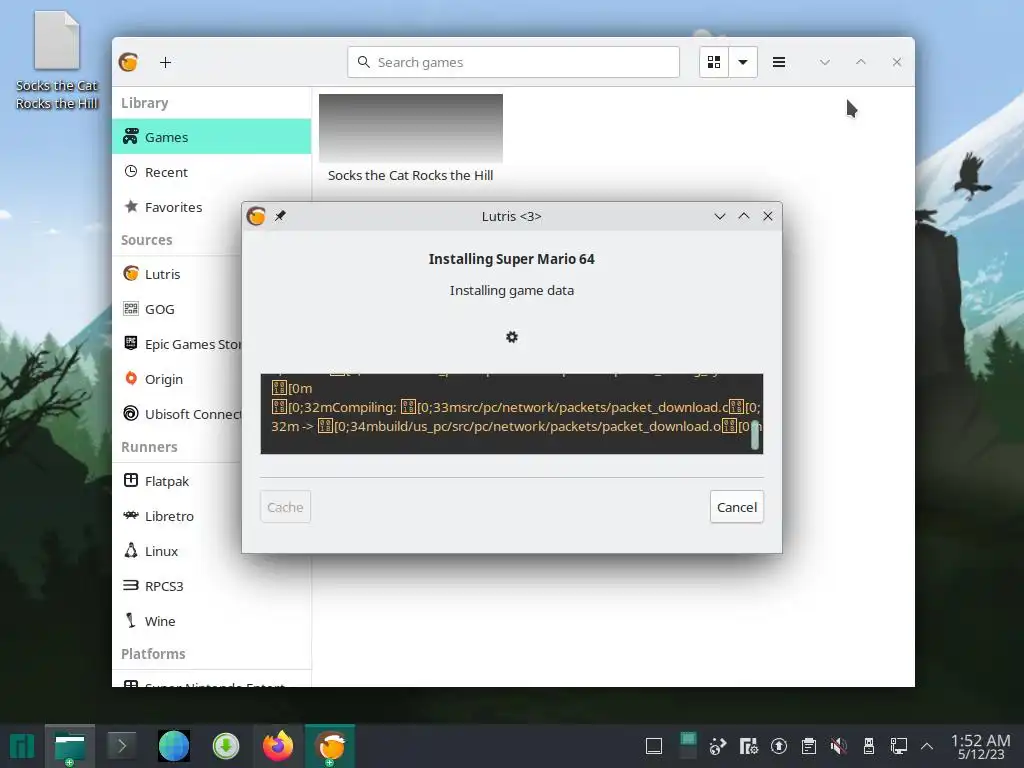
Task: Select Games in the Library sidebar
Action: [x=212, y=136]
